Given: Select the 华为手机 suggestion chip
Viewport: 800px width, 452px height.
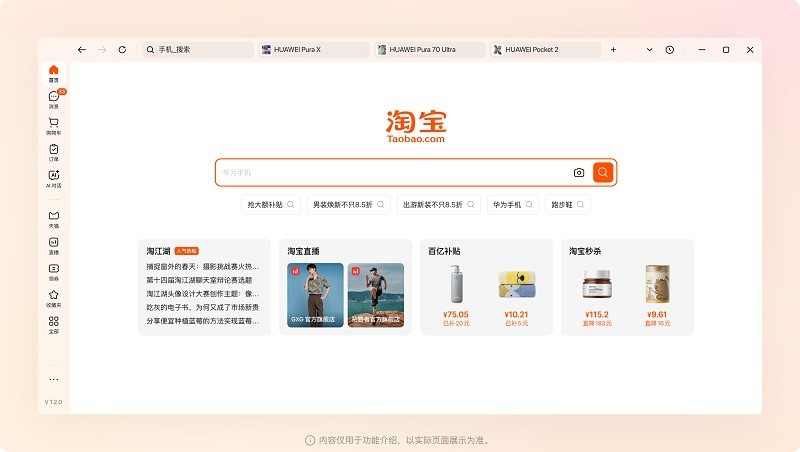Looking at the screenshot, I should 513,205.
